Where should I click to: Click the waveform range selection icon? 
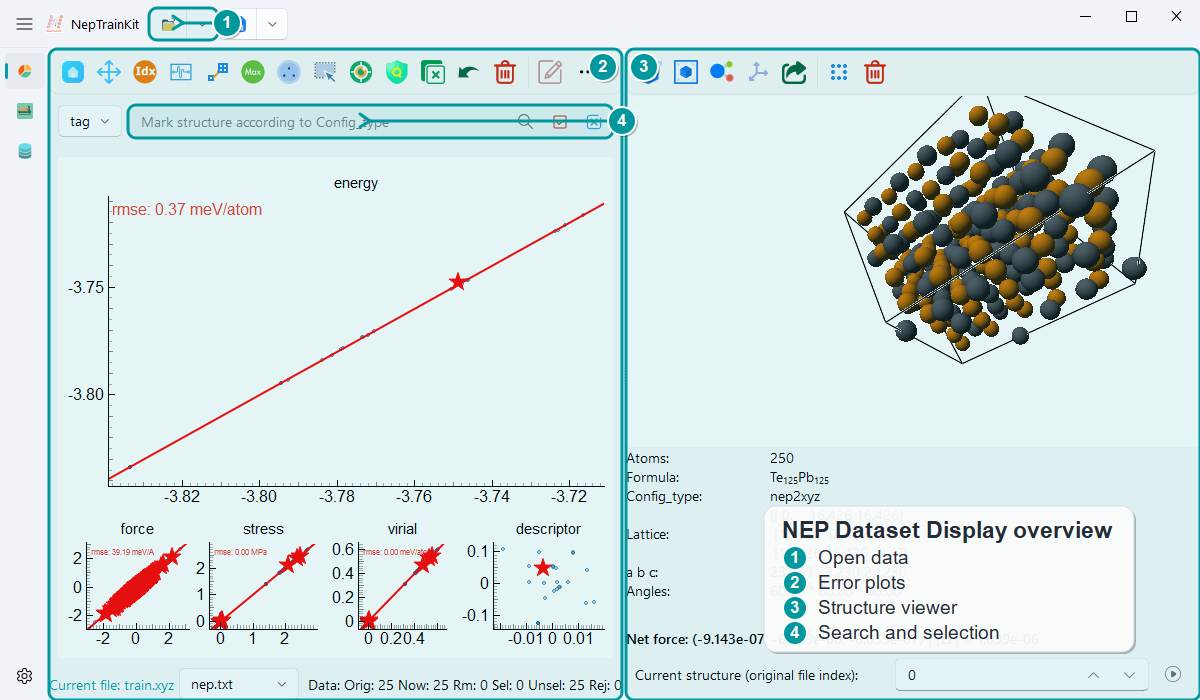click(181, 72)
